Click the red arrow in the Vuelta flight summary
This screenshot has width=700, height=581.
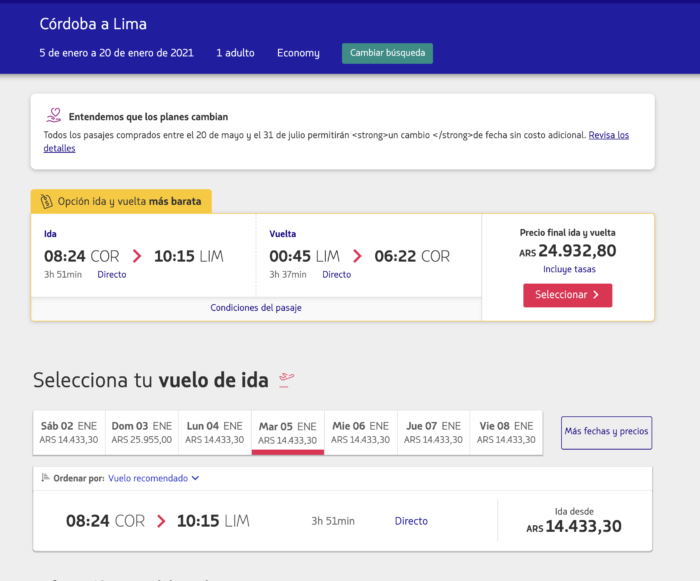point(357,257)
